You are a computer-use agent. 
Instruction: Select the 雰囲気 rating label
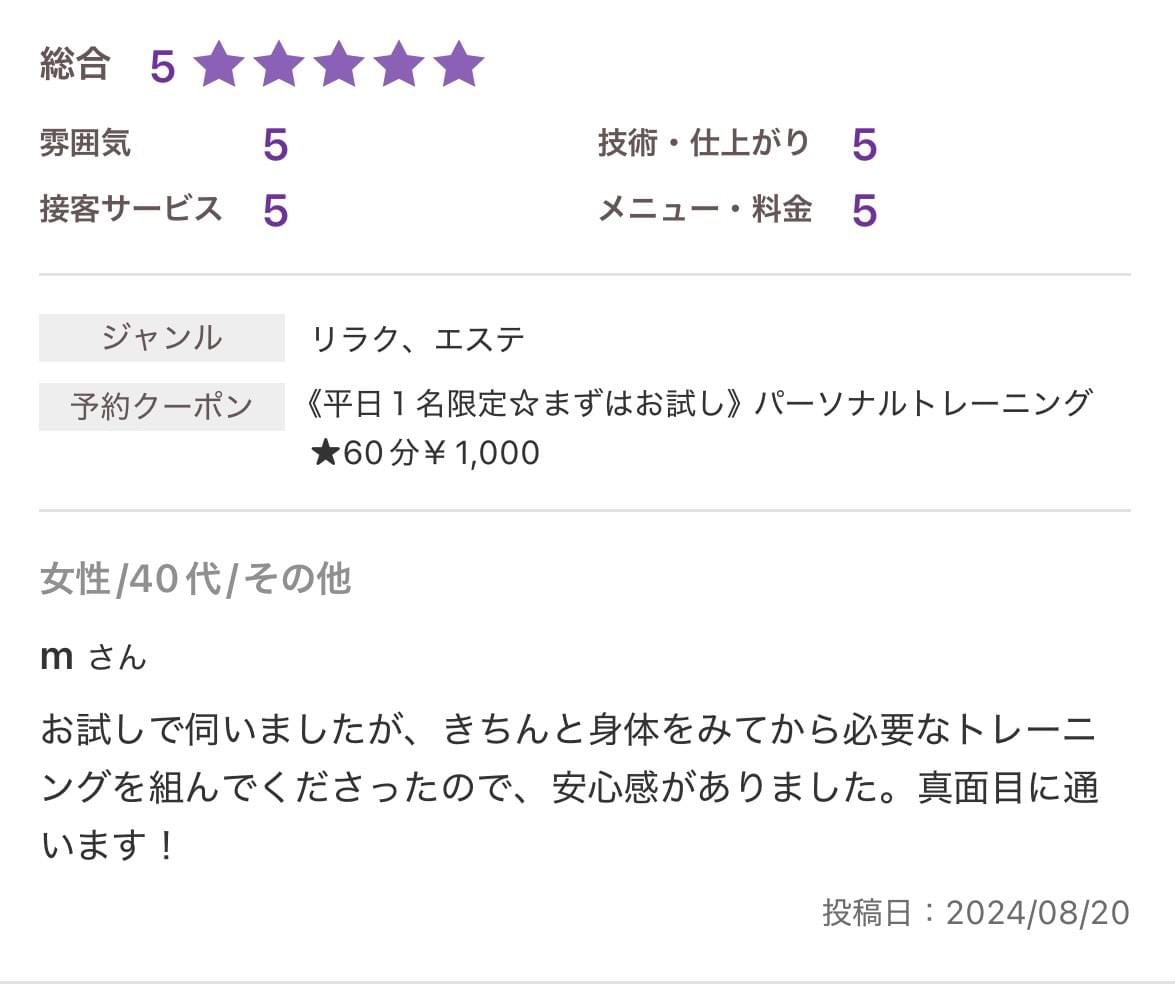(85, 144)
